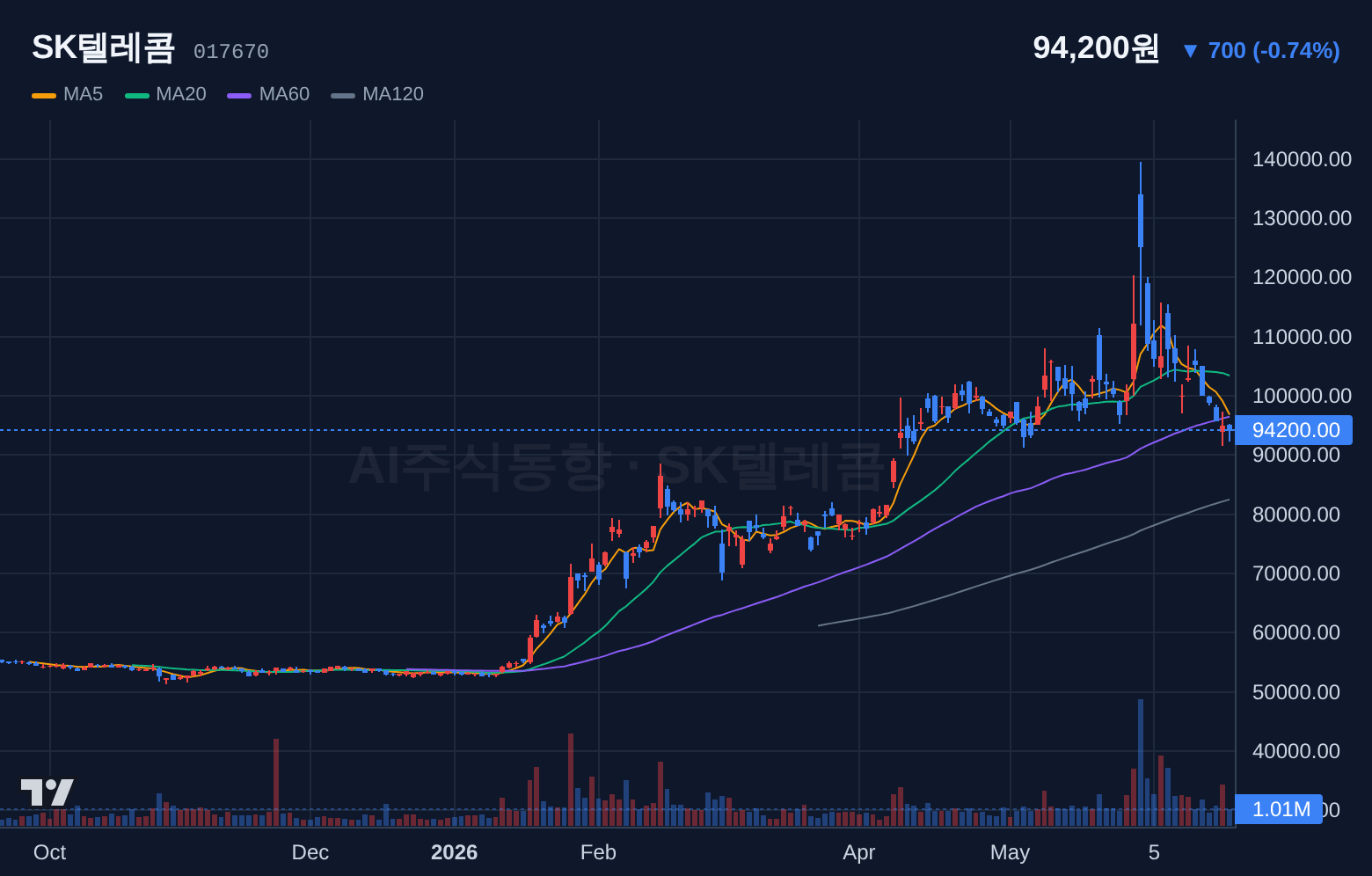Click the ticker code 017670

pyautogui.click(x=231, y=52)
